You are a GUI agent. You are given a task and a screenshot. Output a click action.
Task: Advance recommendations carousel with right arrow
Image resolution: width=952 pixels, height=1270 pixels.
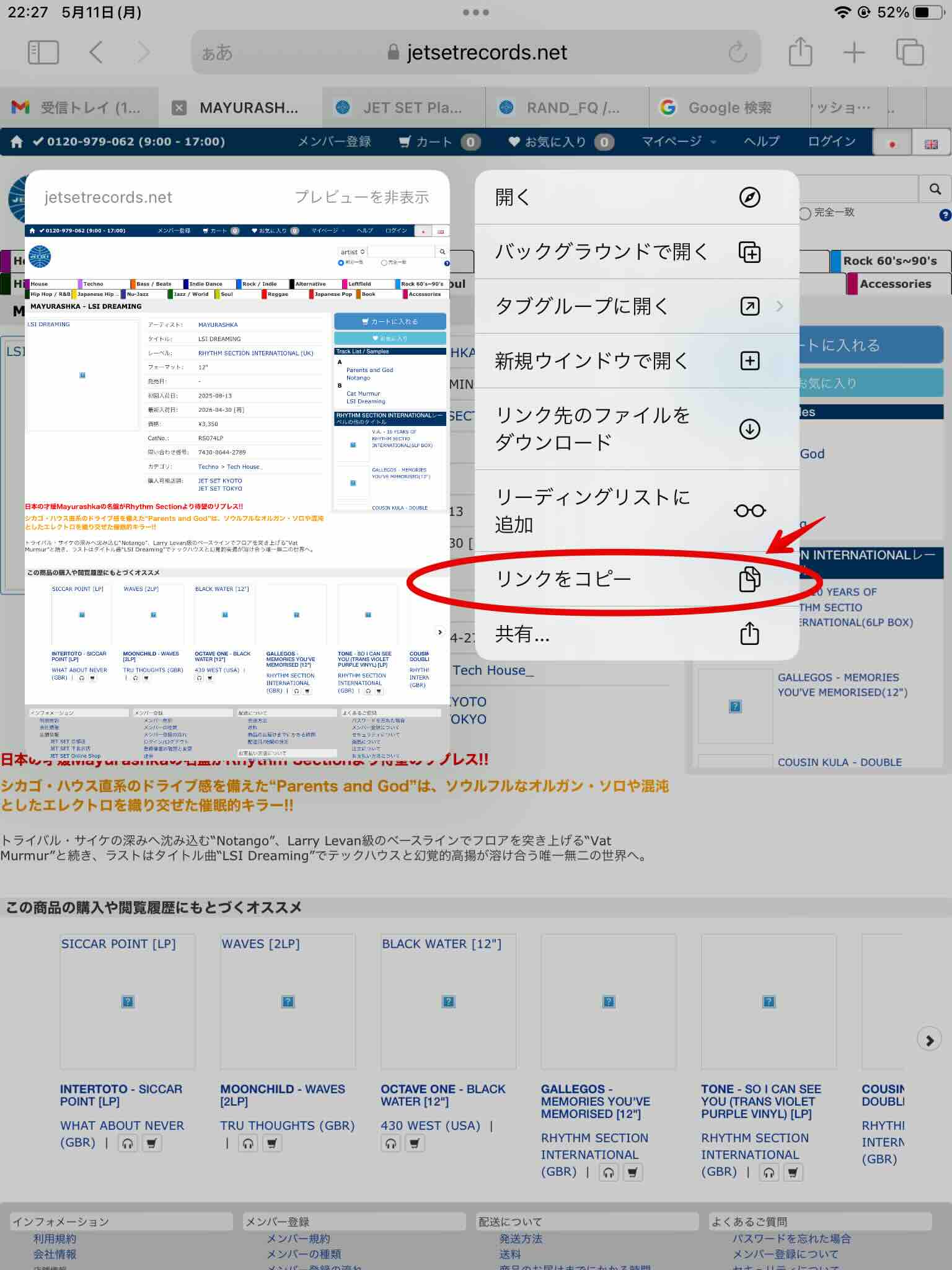coord(929,1040)
